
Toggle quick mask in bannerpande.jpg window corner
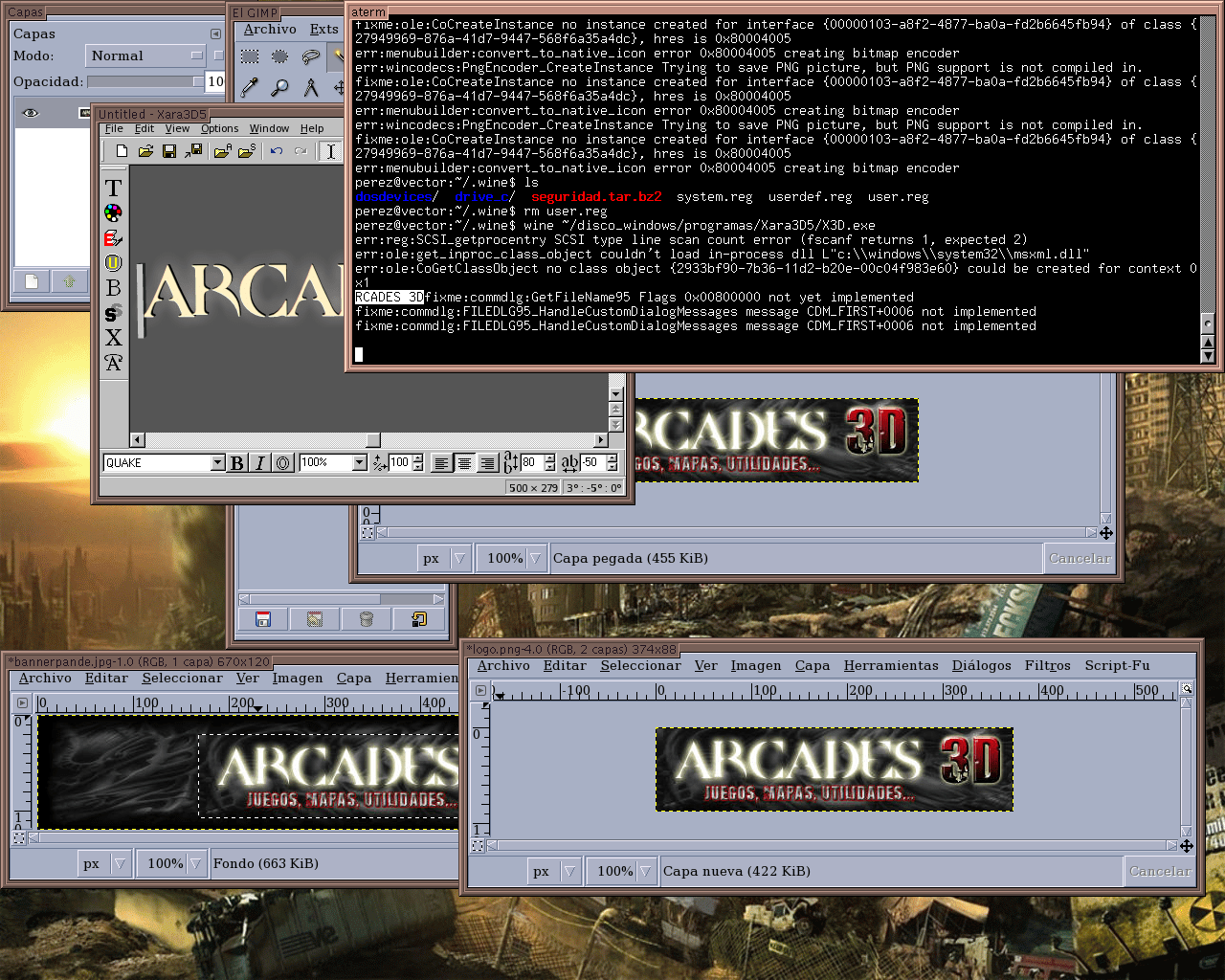[x=19, y=838]
